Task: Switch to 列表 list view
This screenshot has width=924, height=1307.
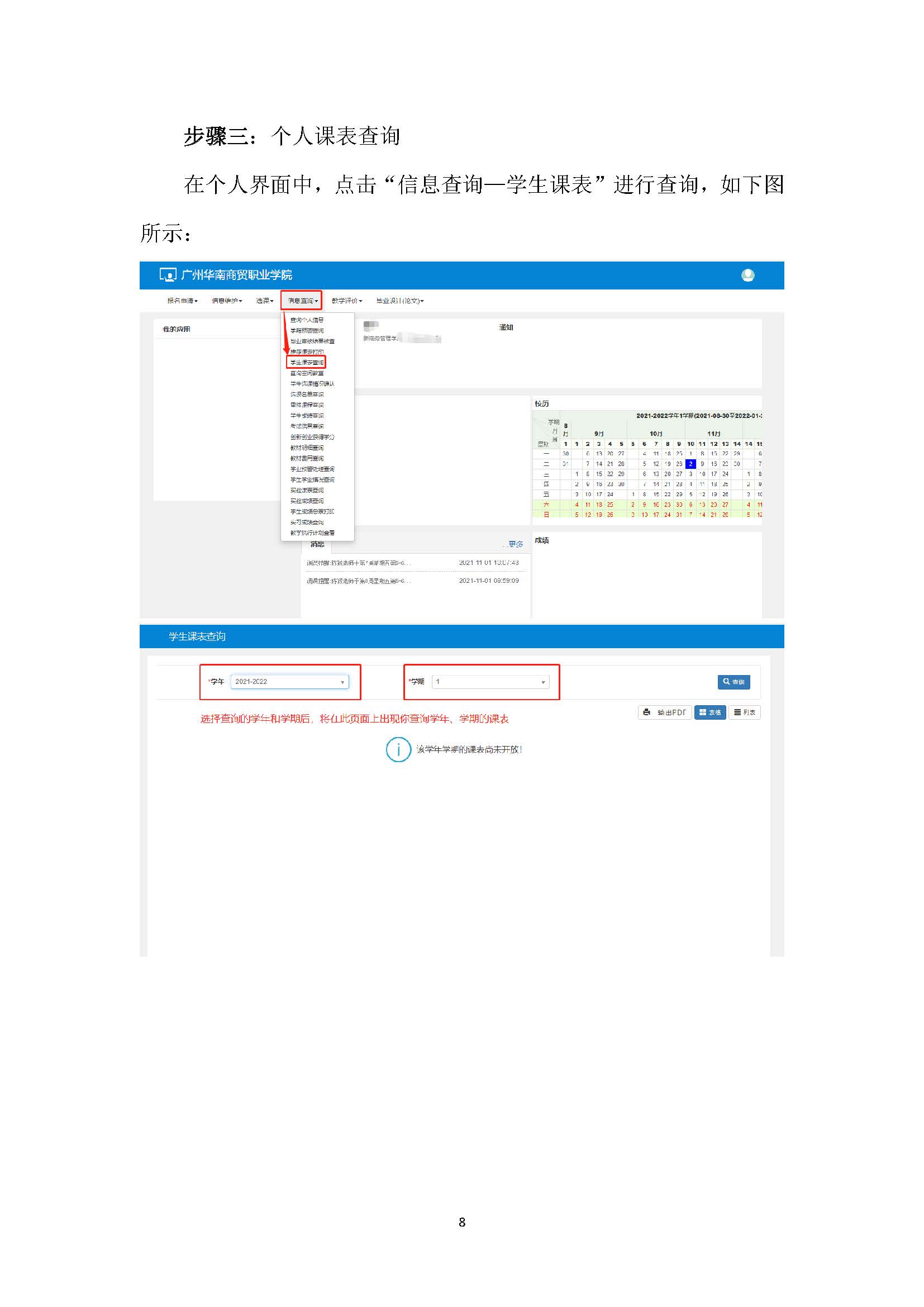Action: pos(744,712)
